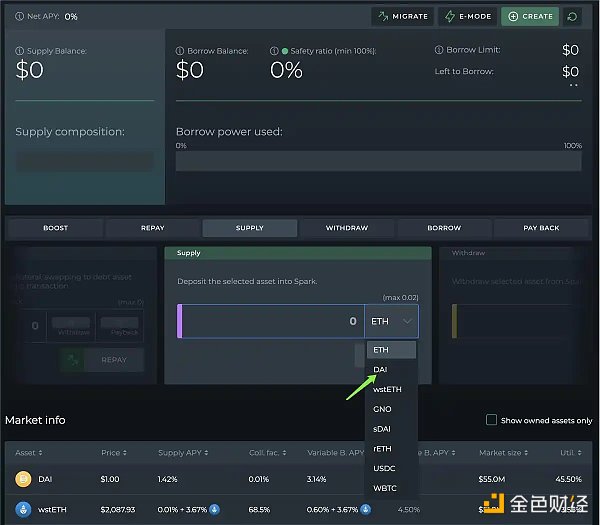Open the Withdraw tab
Viewport: 600px width, 525px height.
tap(347, 228)
